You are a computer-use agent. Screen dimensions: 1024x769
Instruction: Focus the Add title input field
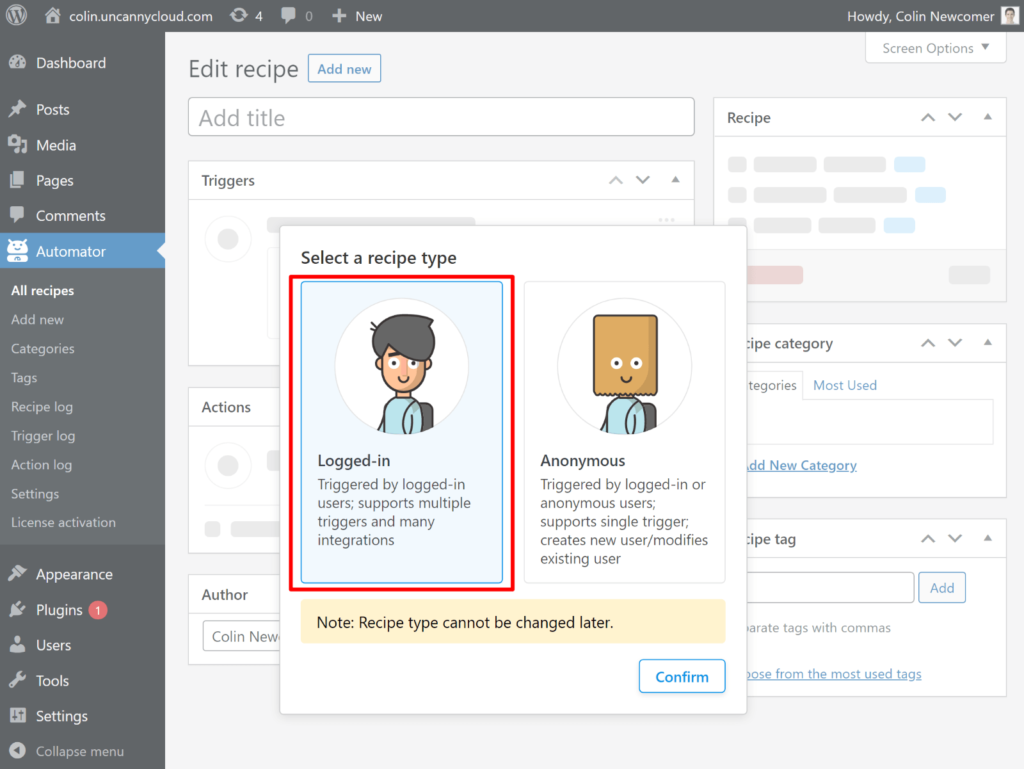click(x=441, y=117)
